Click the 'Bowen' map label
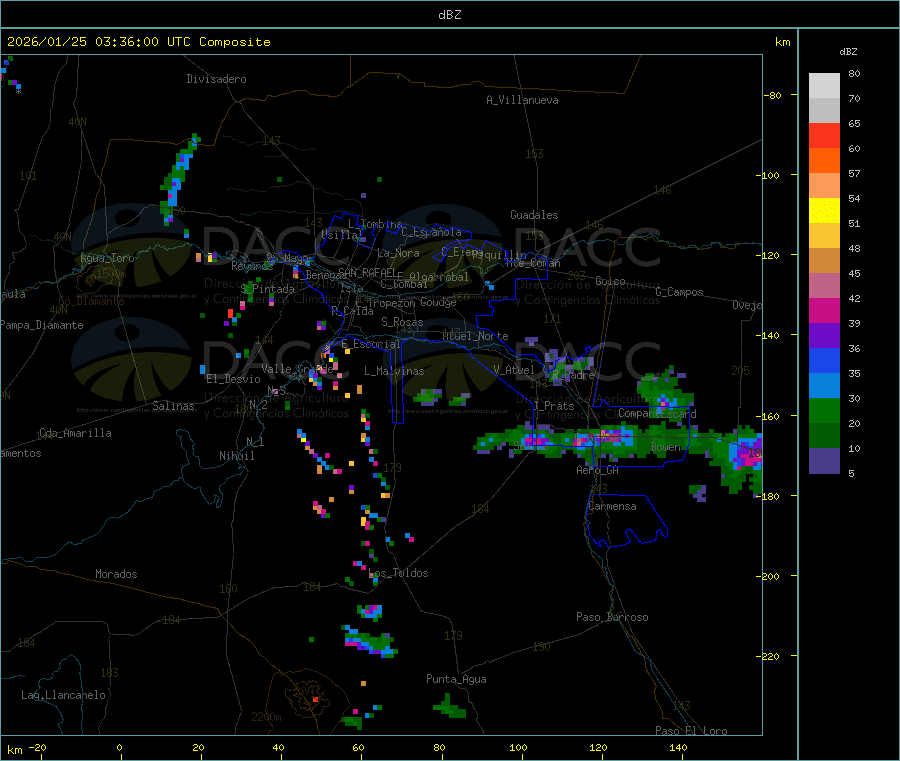Viewport: 900px width, 761px height. coord(666,447)
